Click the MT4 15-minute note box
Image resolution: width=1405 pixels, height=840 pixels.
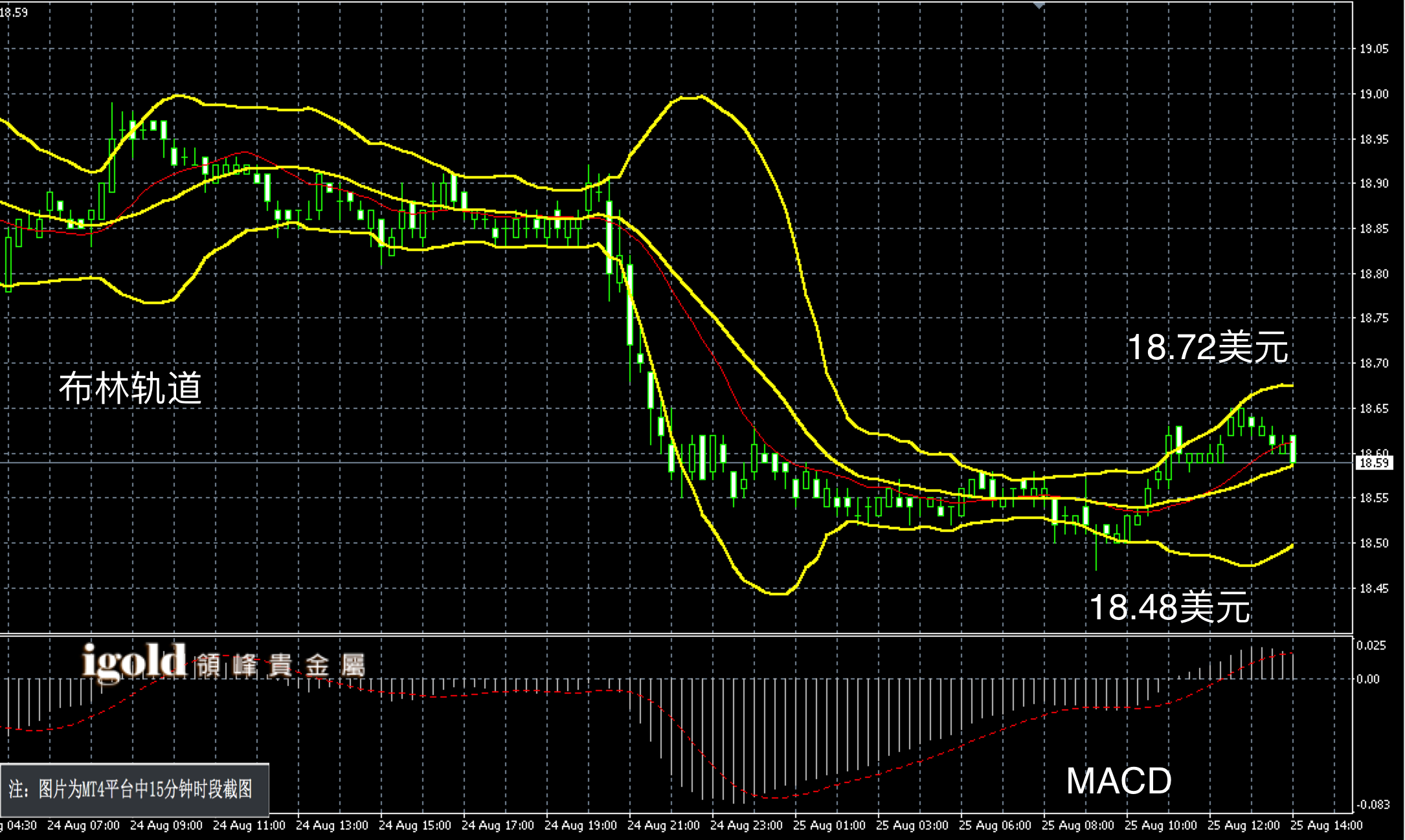click(x=134, y=790)
